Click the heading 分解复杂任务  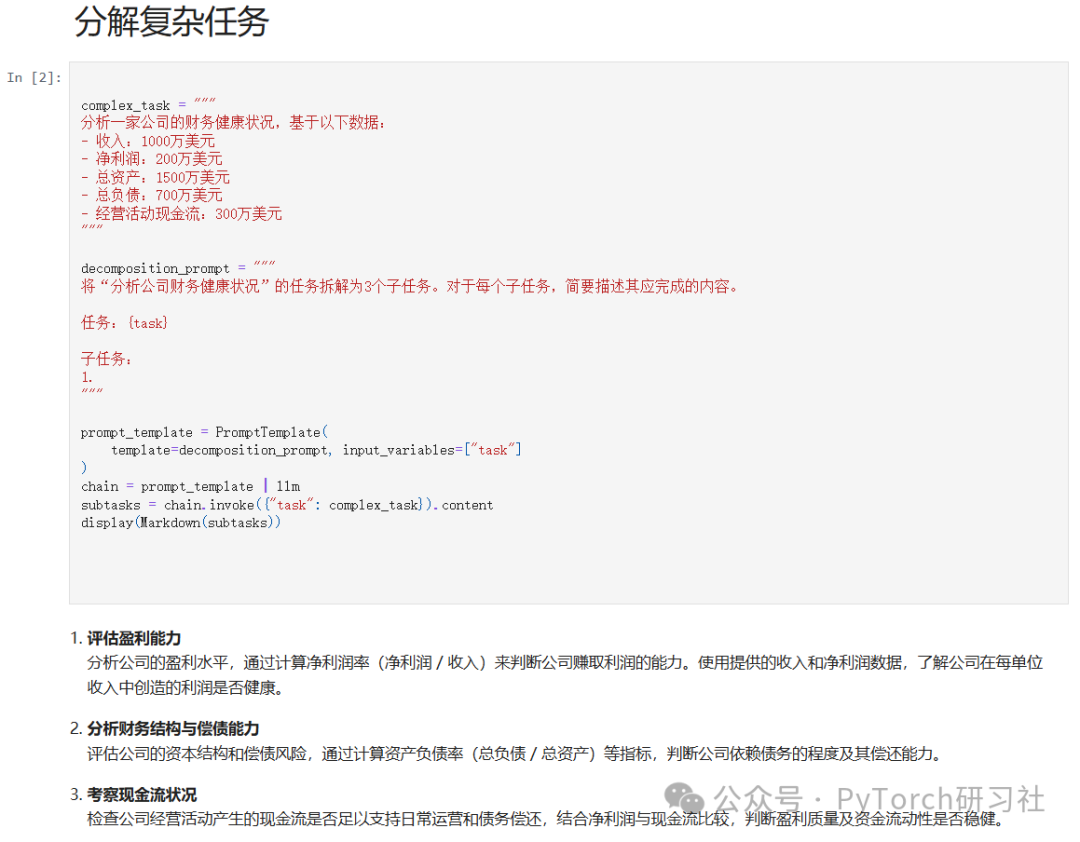171,22
